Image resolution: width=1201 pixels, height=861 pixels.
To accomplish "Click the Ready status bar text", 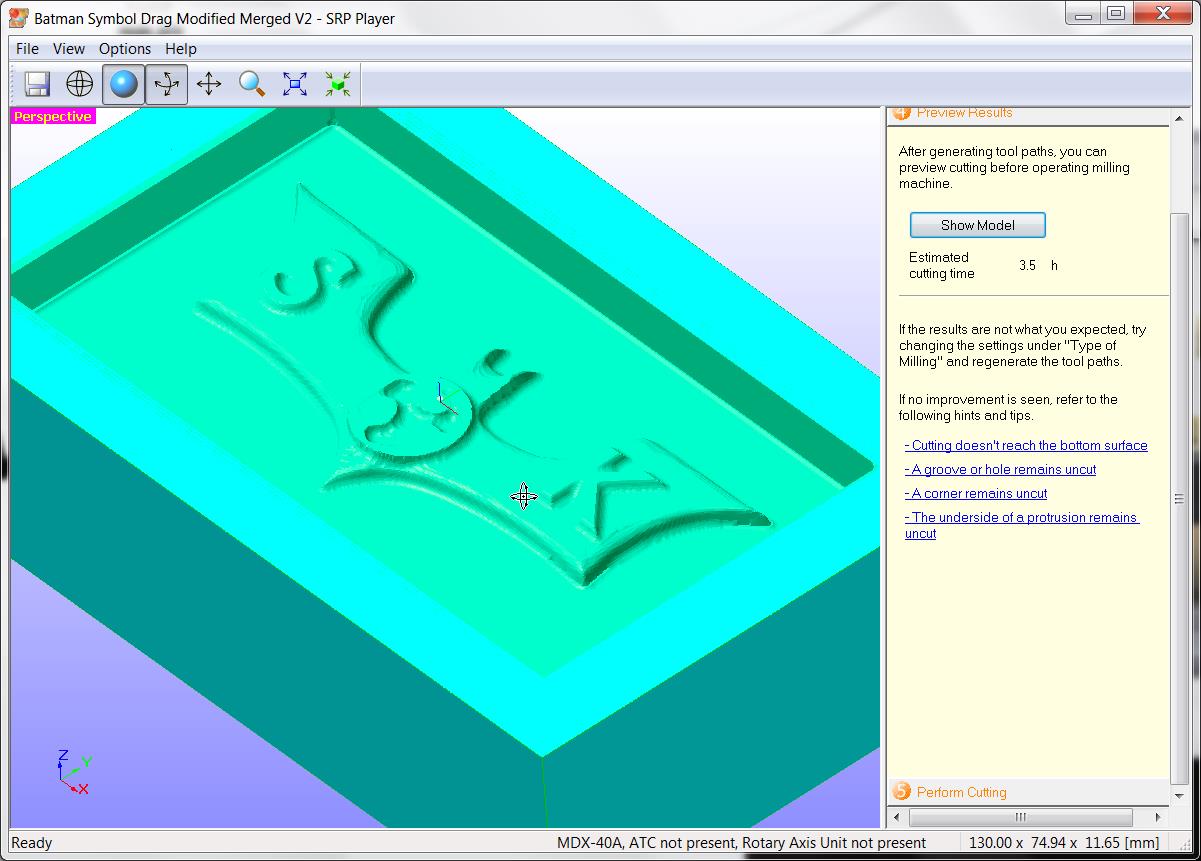I will pos(31,843).
